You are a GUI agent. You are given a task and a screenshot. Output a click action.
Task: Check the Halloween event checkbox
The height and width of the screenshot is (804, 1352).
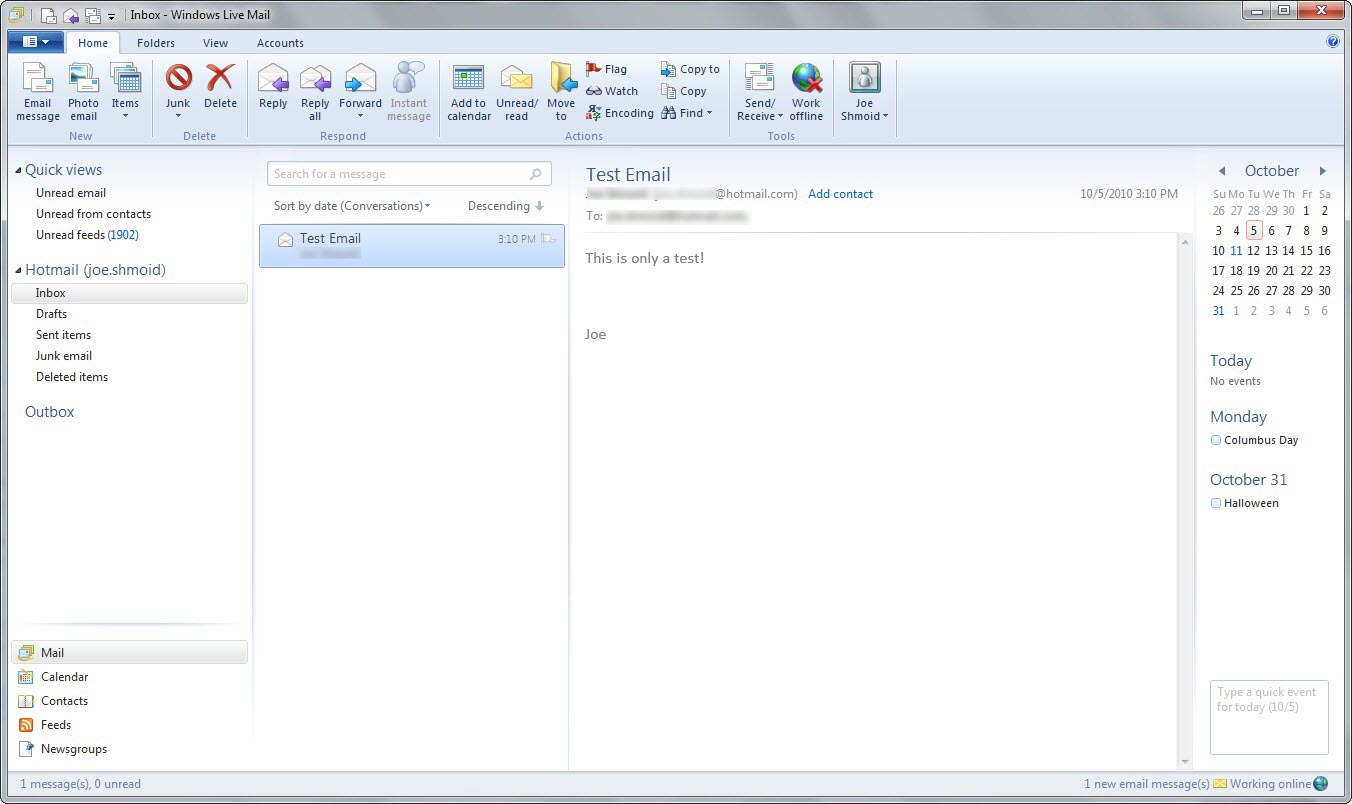(1215, 503)
